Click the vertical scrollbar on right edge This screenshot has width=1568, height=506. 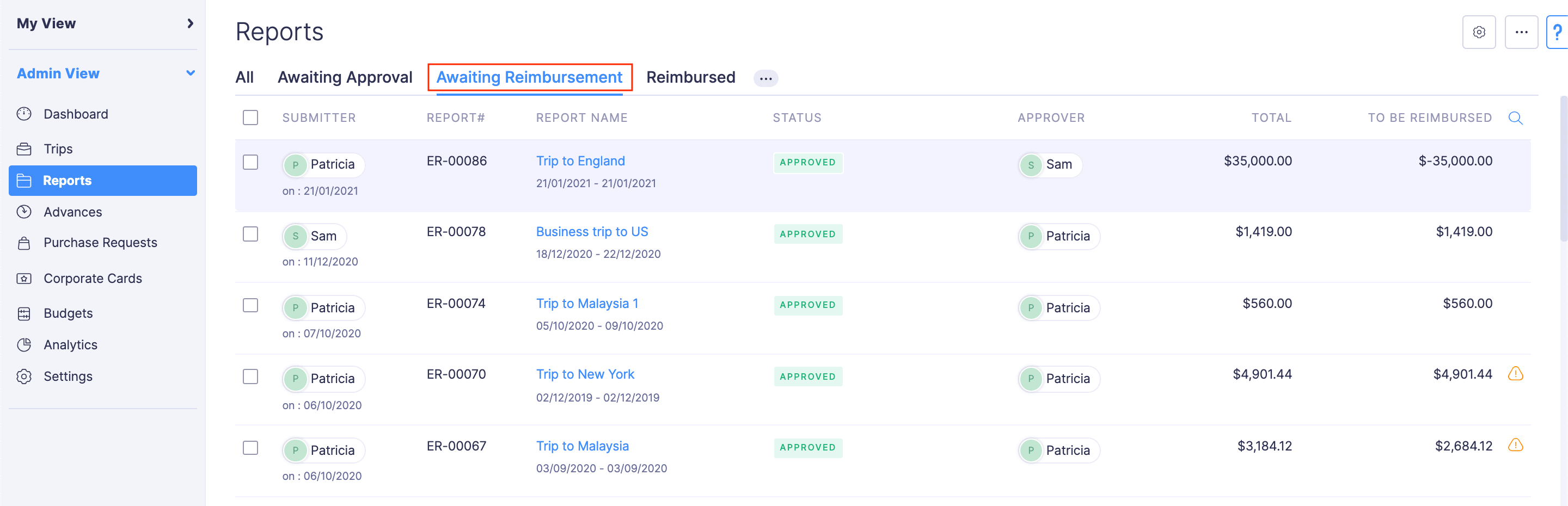point(1563,170)
